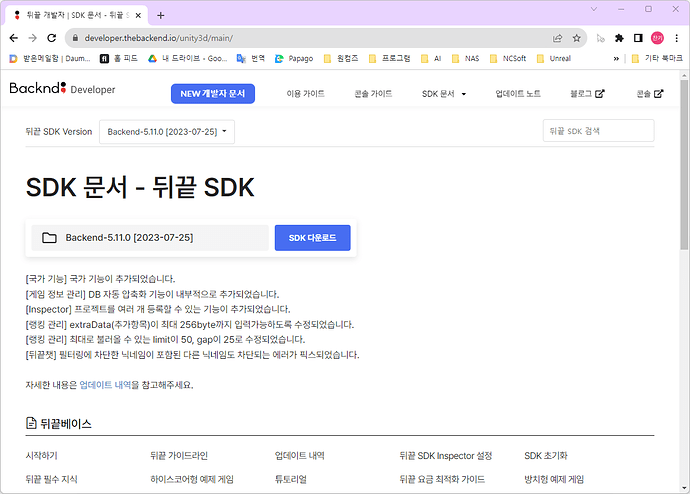Show more bookmarks with the chevron

(x=616, y=59)
